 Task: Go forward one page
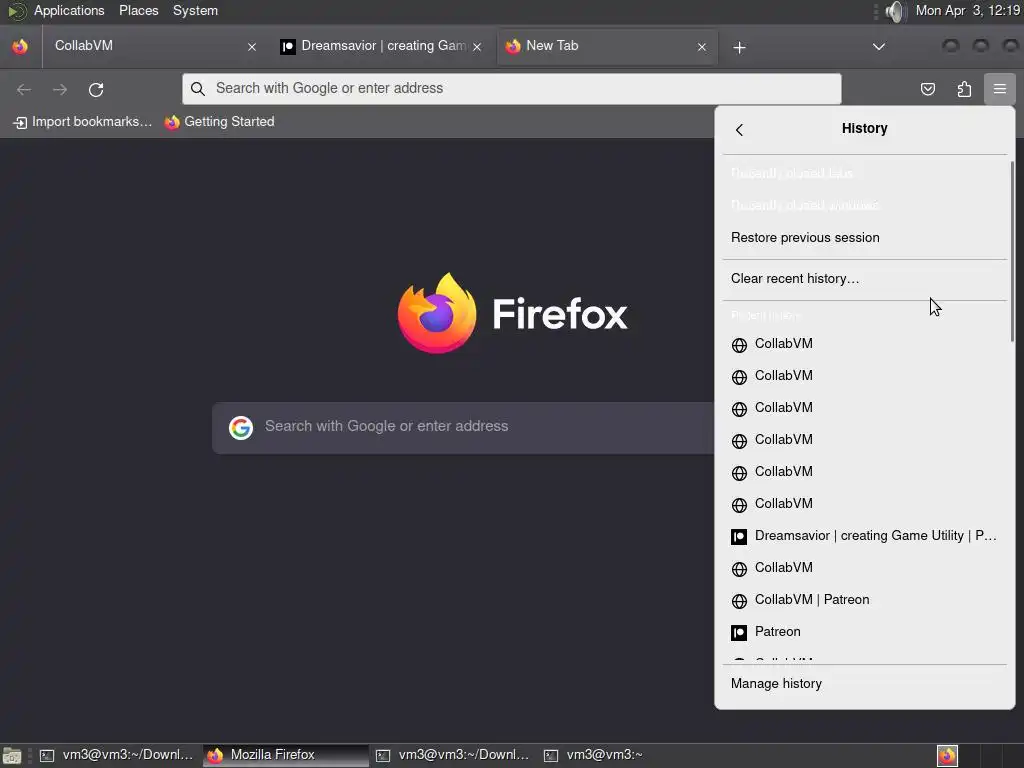pyautogui.click(x=60, y=89)
